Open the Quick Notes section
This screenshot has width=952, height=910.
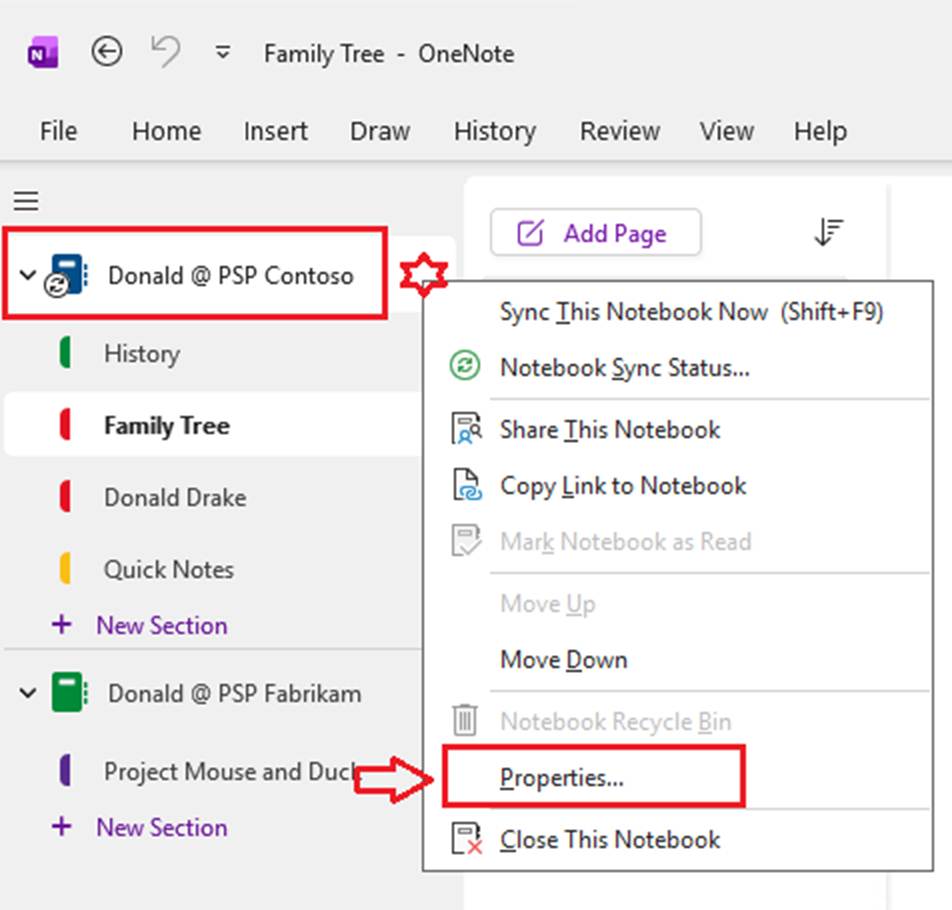pos(168,569)
